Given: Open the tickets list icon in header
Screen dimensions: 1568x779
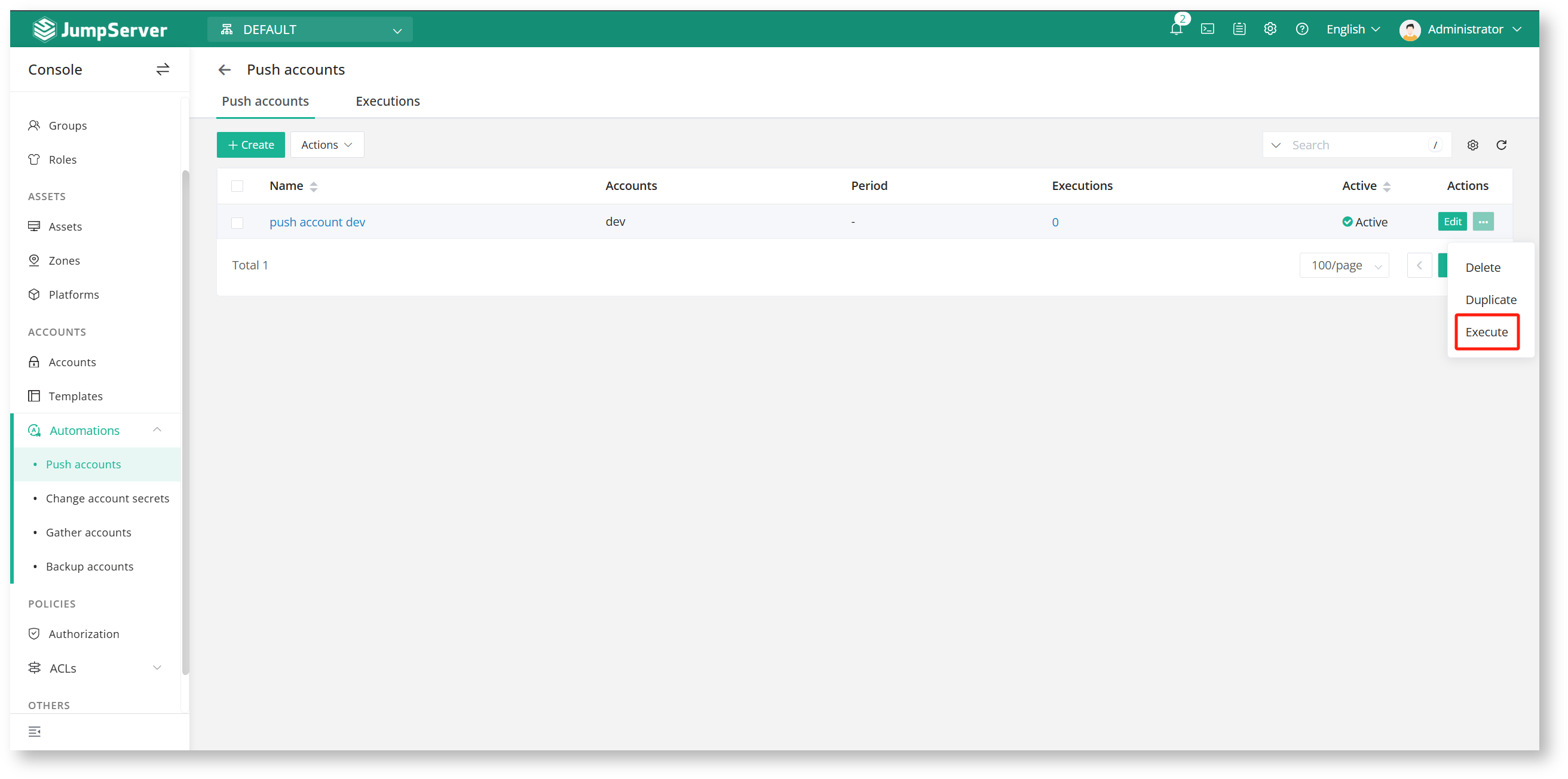Looking at the screenshot, I should 1239,29.
